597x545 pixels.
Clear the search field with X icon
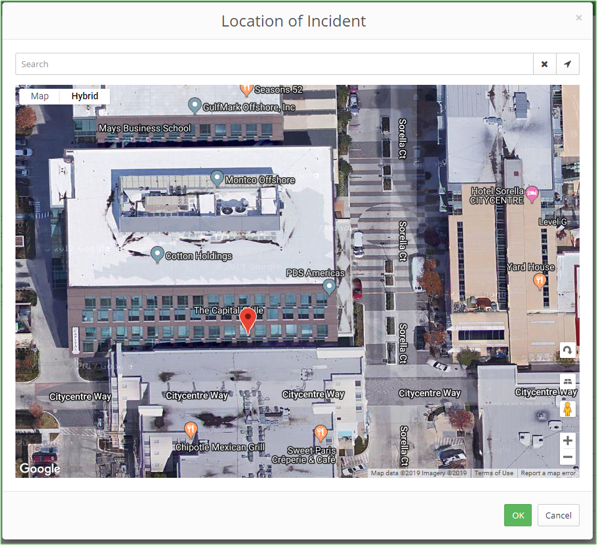pyautogui.click(x=544, y=64)
